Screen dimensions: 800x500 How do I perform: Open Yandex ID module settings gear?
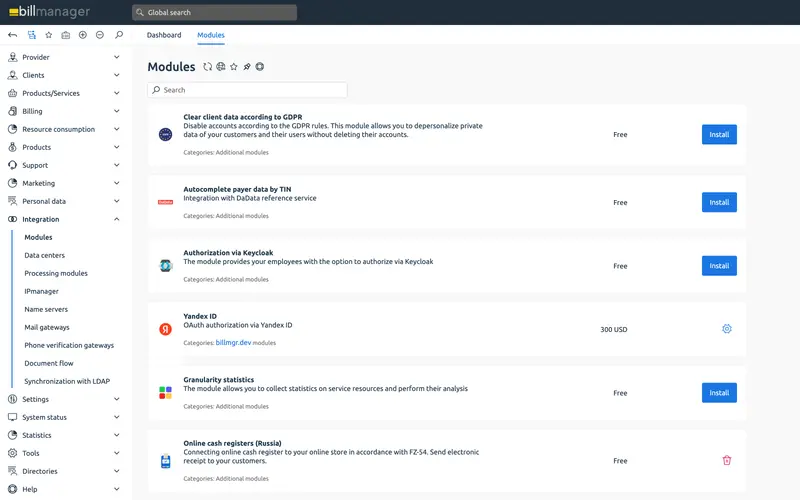[727, 329]
